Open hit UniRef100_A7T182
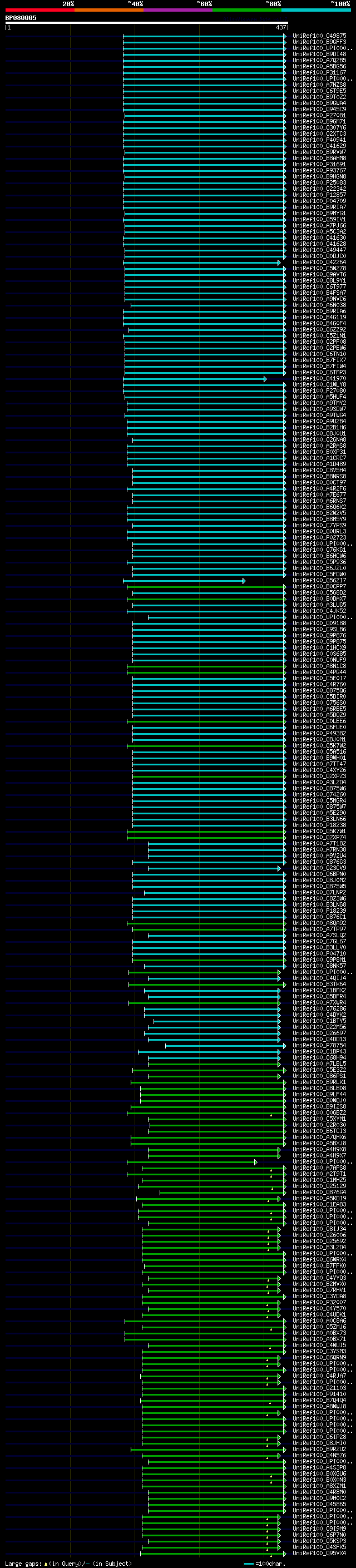 tap(319, 844)
